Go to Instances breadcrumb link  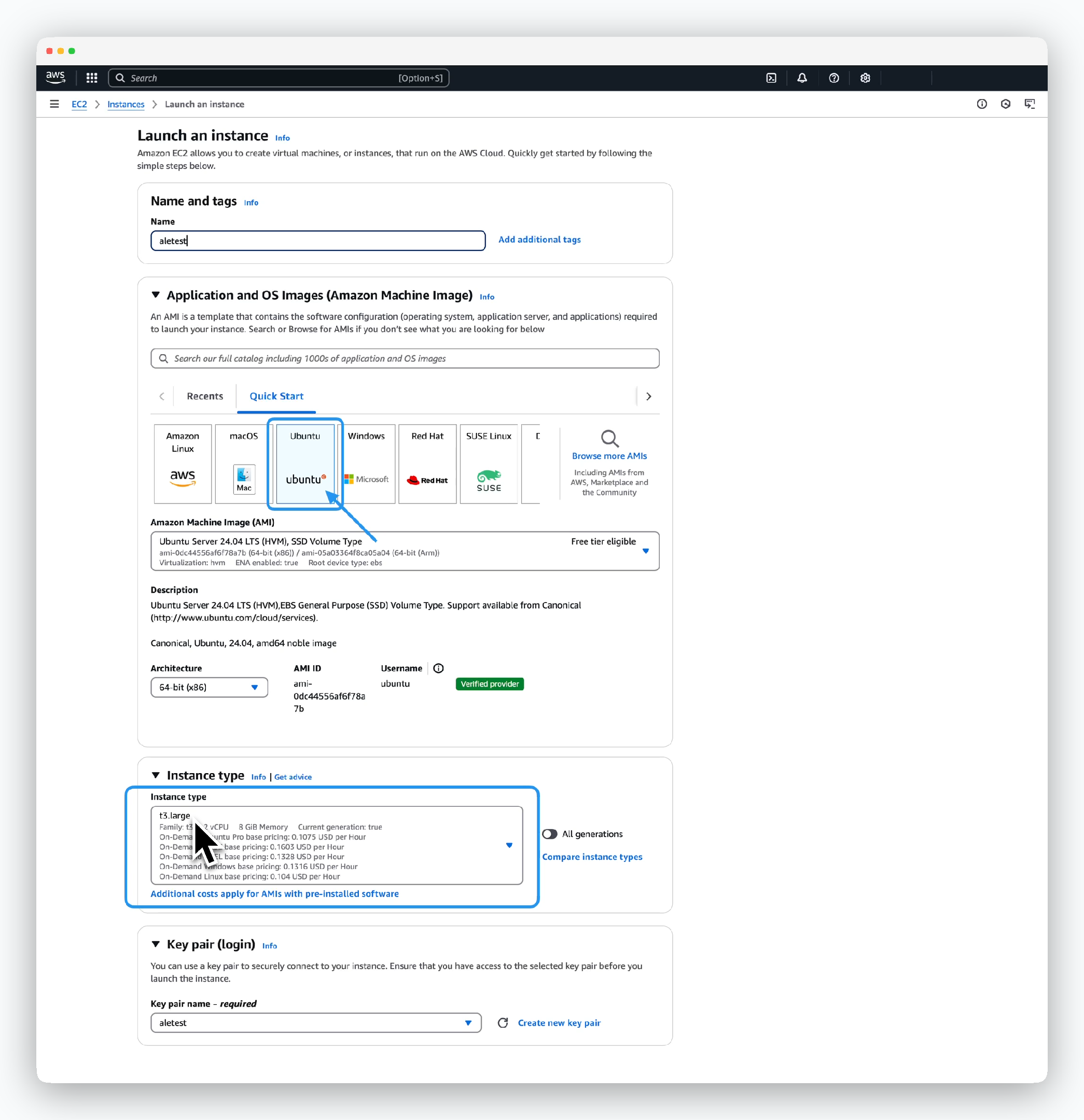(126, 104)
